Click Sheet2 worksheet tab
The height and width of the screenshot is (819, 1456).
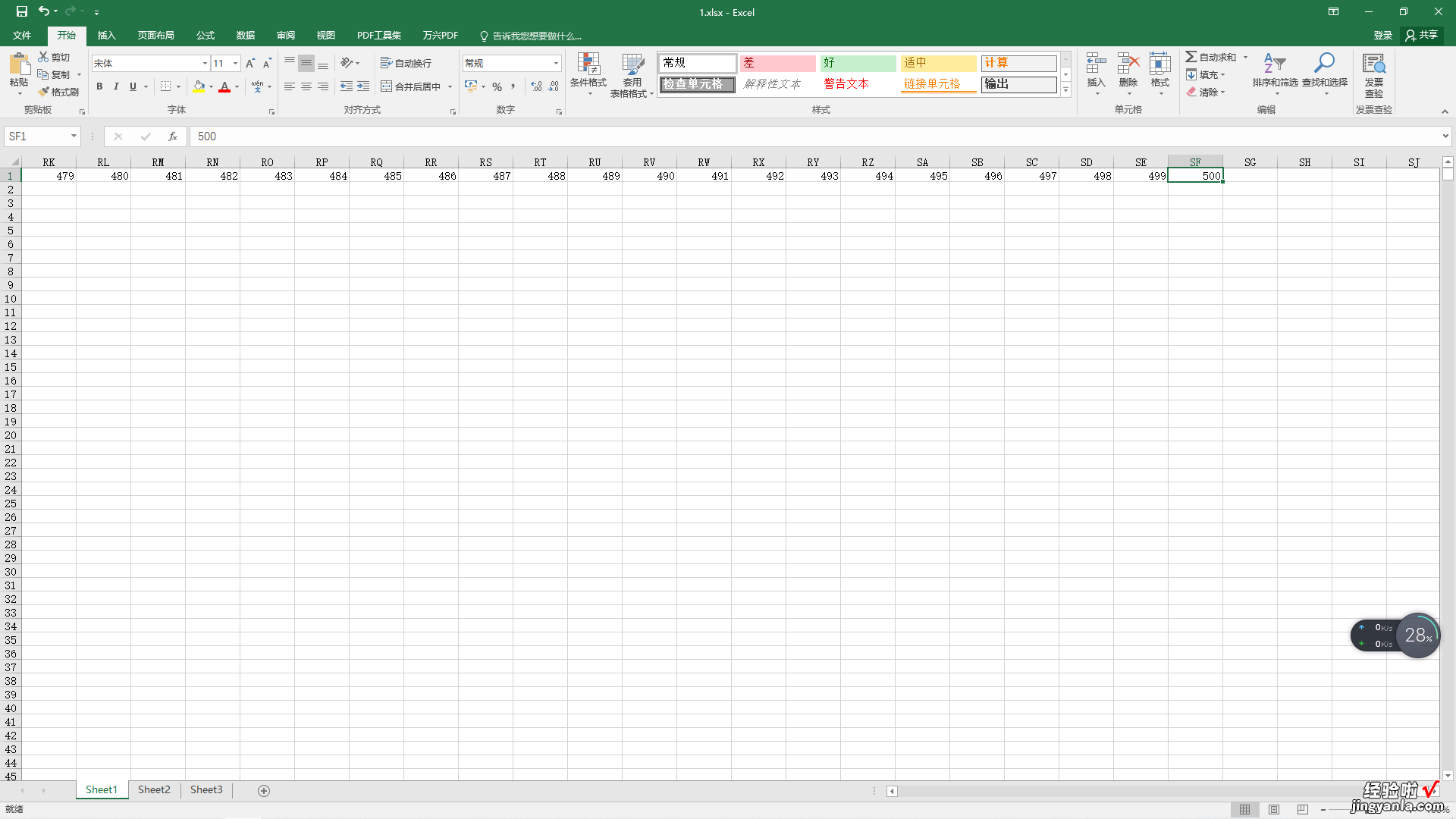[x=154, y=790]
